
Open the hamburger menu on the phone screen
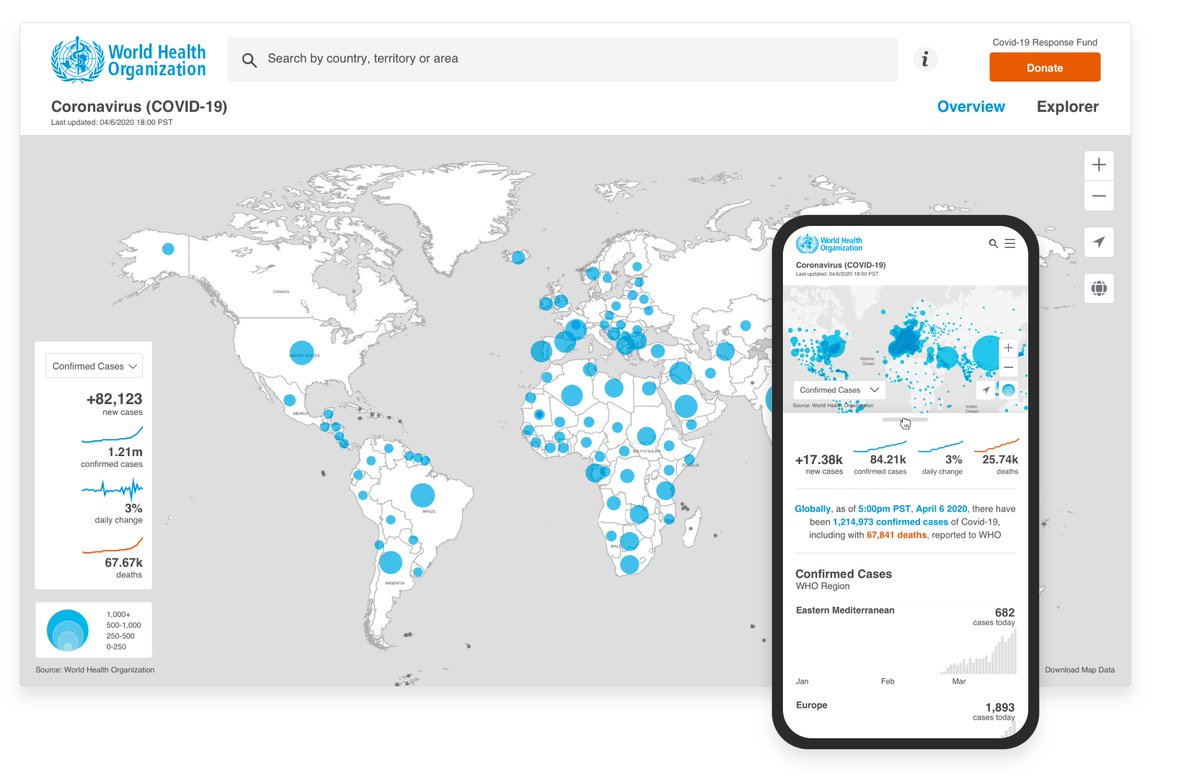[x=1010, y=244]
